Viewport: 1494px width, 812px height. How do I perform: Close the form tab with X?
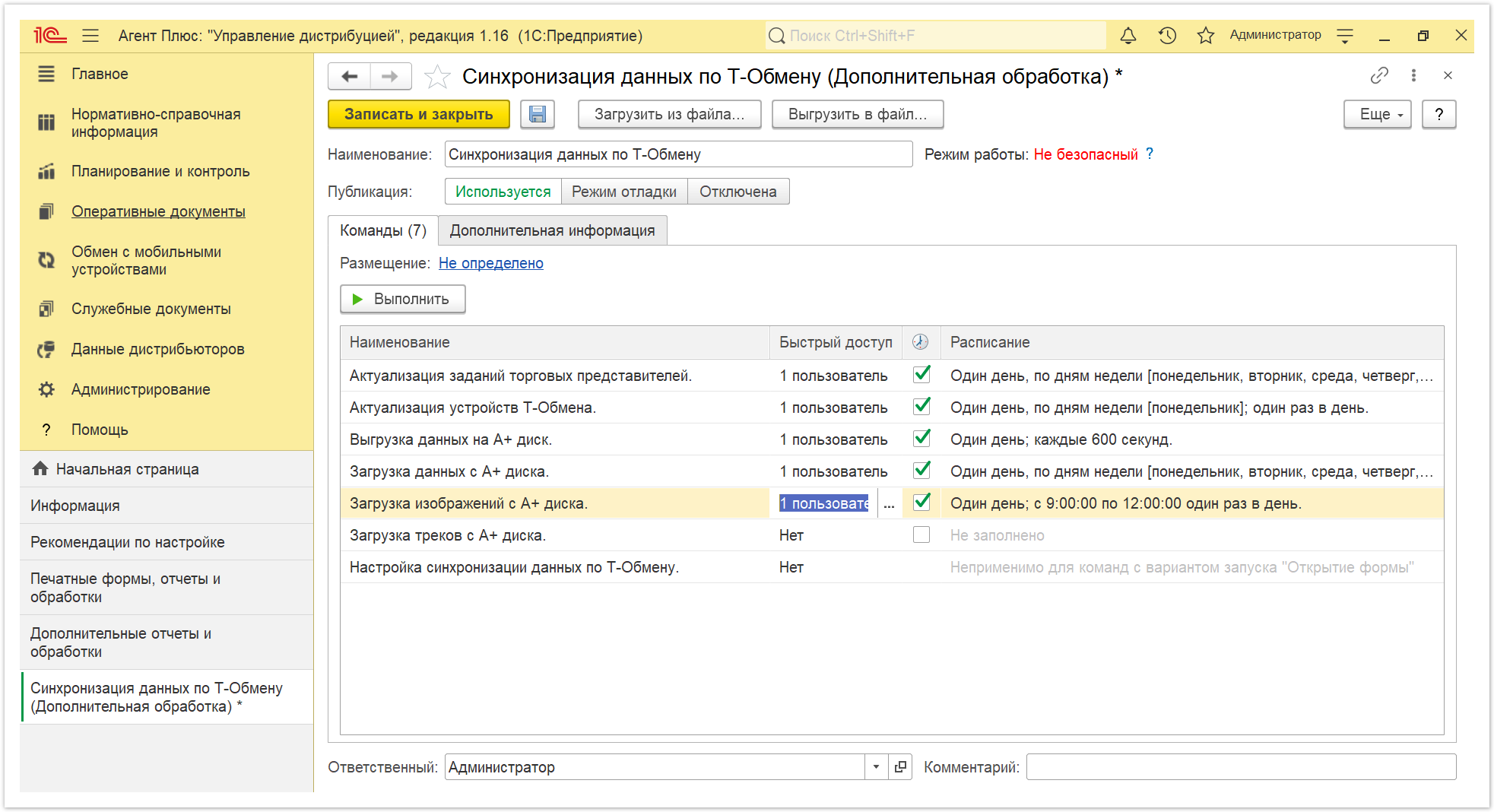coord(1448,75)
